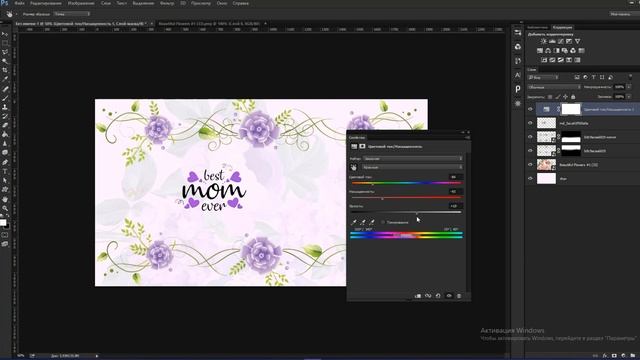Add a Black & White adjustment
640x360 pixels.
point(556,51)
